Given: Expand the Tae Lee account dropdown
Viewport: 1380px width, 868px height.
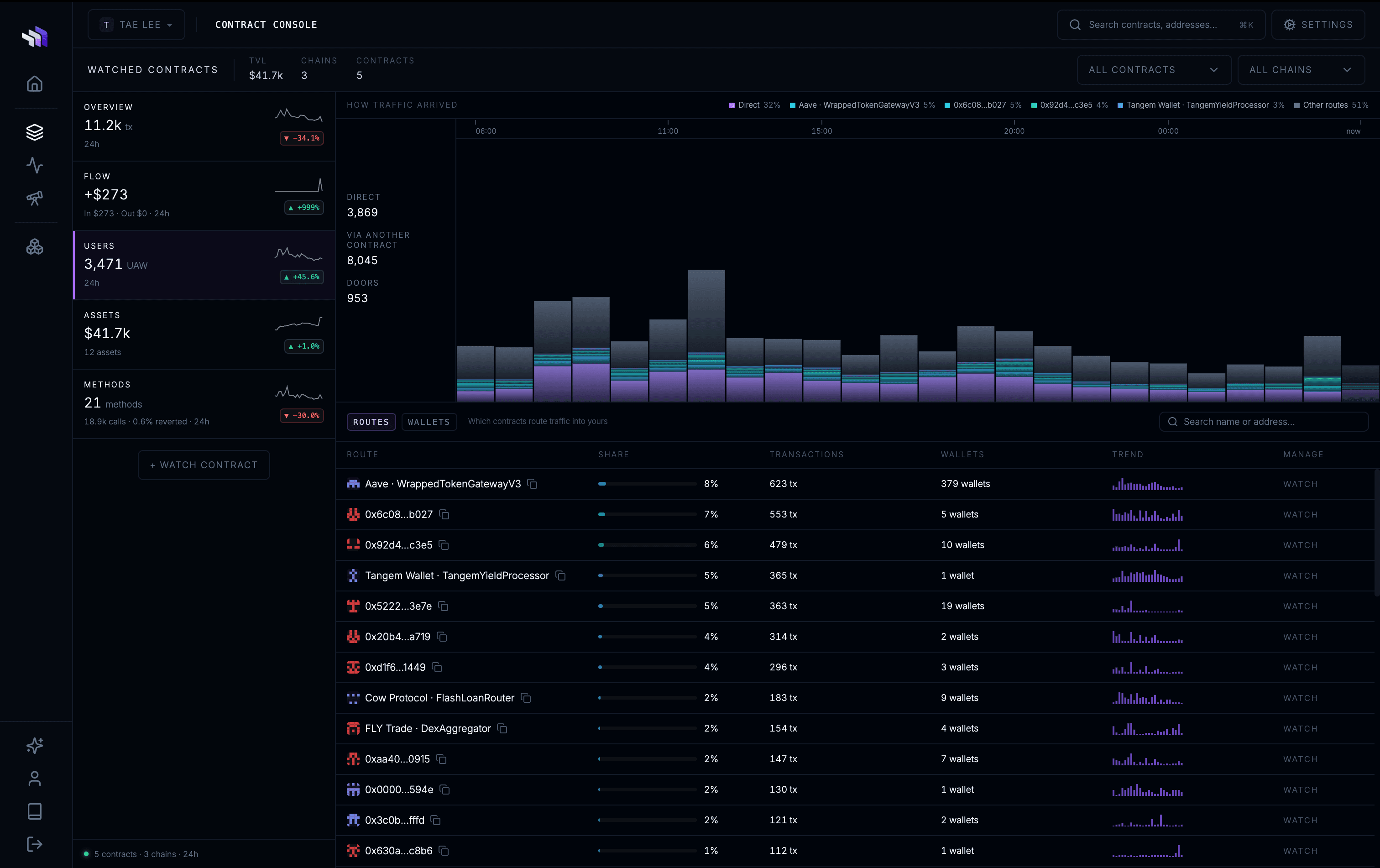Looking at the screenshot, I should pyautogui.click(x=136, y=25).
